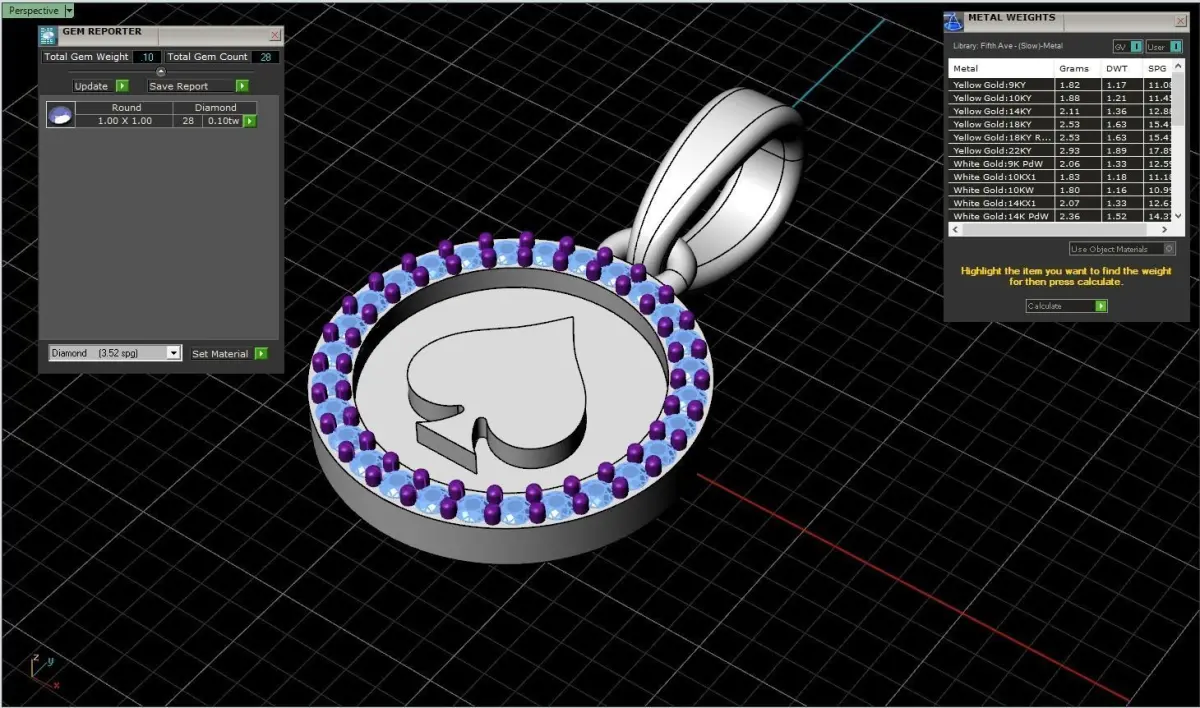Select the White Gold:14KX1 row
Screen dimensions: 1200x708
point(1060,203)
